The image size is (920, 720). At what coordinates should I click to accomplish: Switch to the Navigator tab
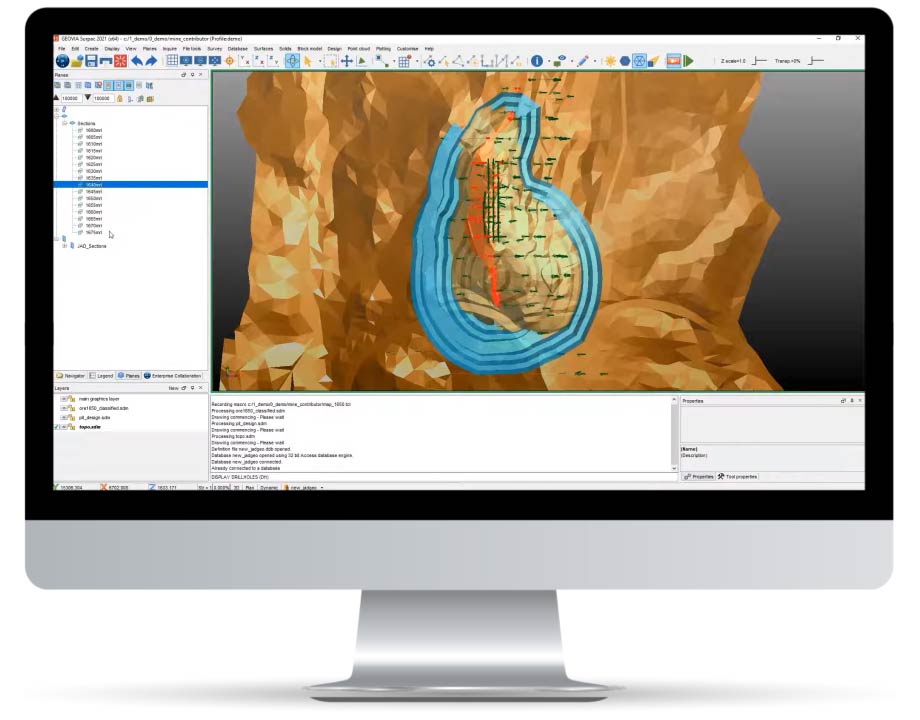coord(72,376)
